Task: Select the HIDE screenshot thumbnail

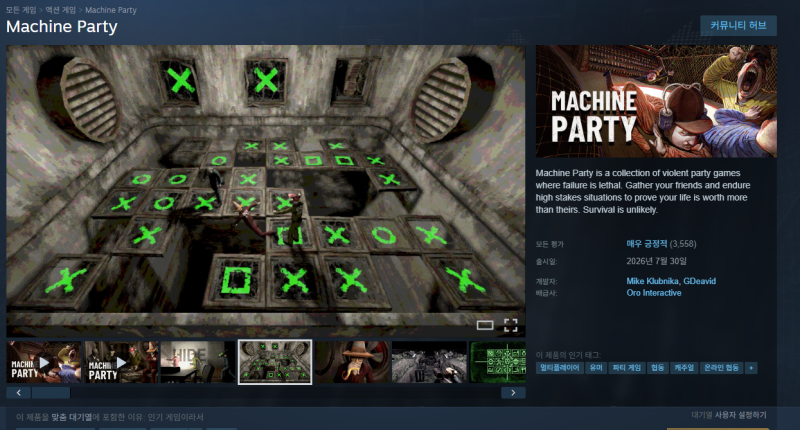Action: 198,362
